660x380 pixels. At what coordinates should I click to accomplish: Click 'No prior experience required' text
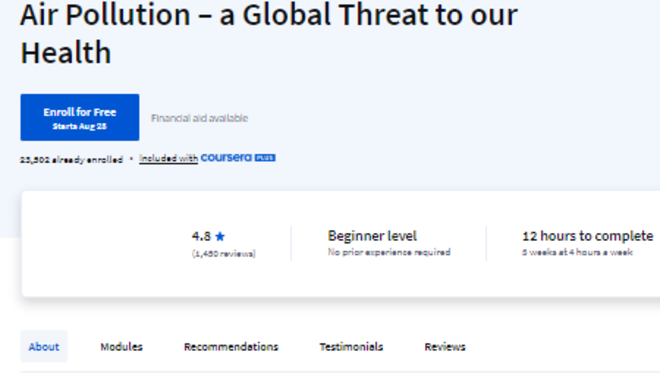pyautogui.click(x=389, y=252)
